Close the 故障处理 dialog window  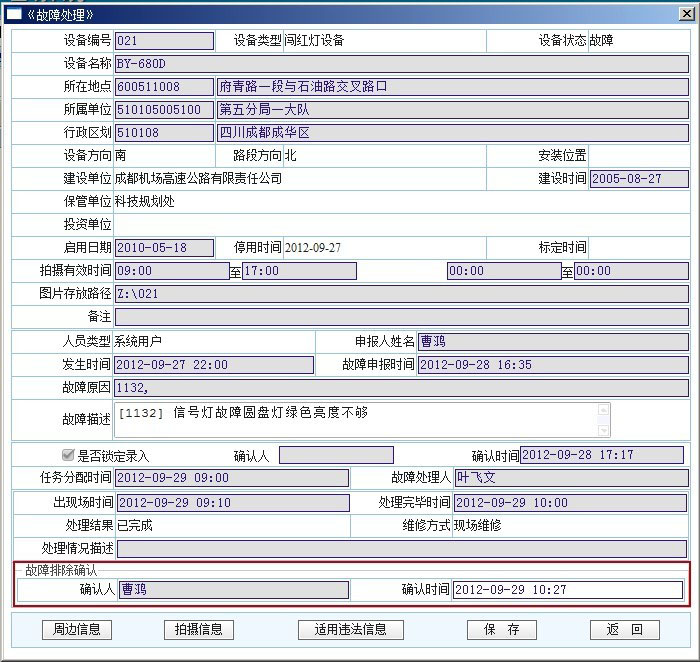click(687, 14)
